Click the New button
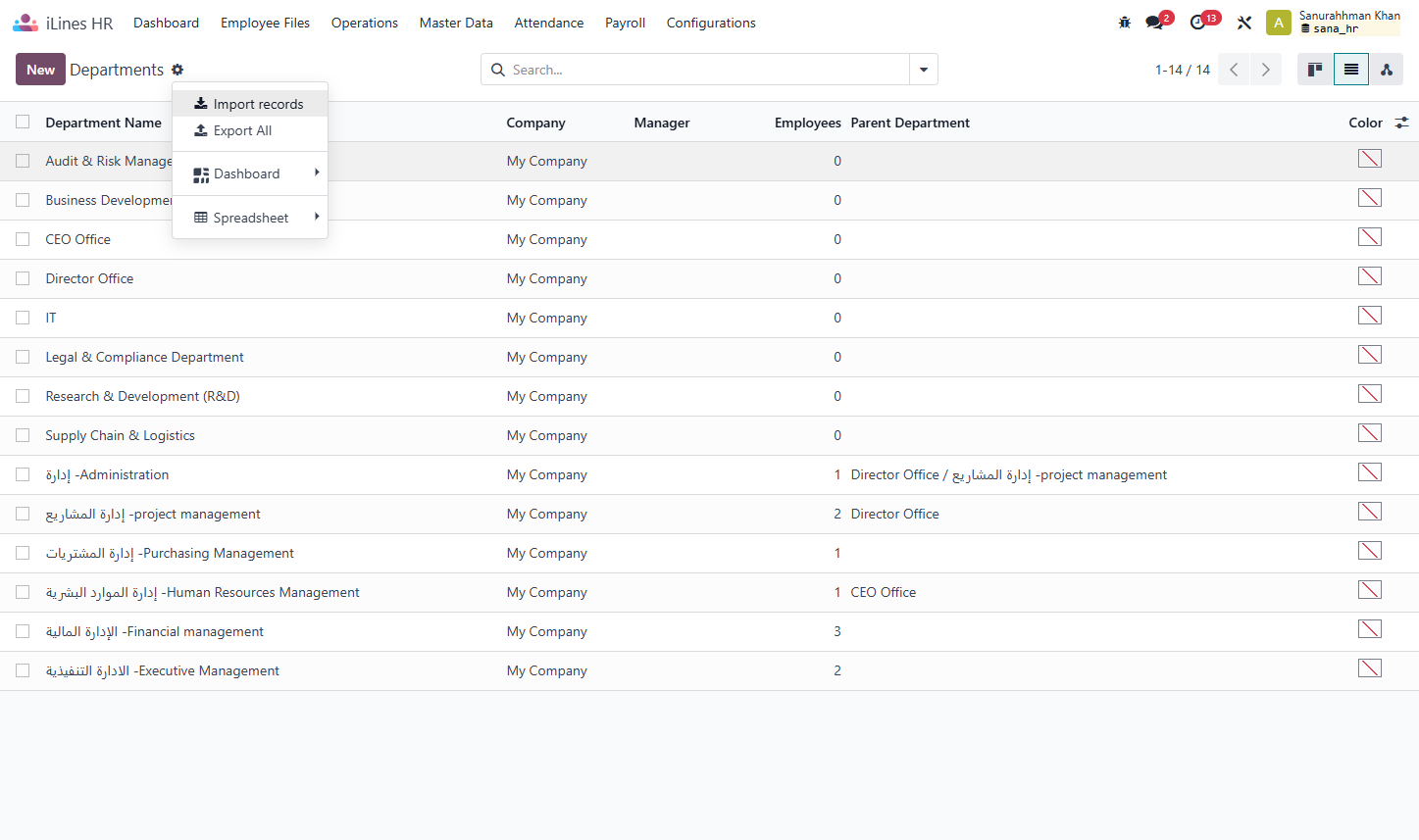This screenshot has height=840, width=1419. (x=40, y=70)
